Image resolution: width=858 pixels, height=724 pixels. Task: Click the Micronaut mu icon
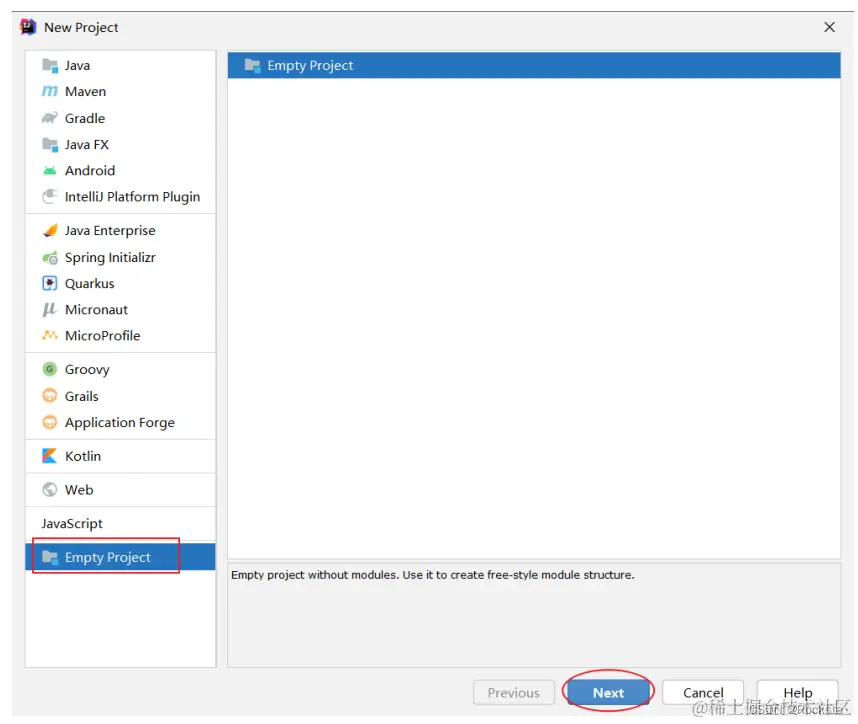click(x=50, y=309)
